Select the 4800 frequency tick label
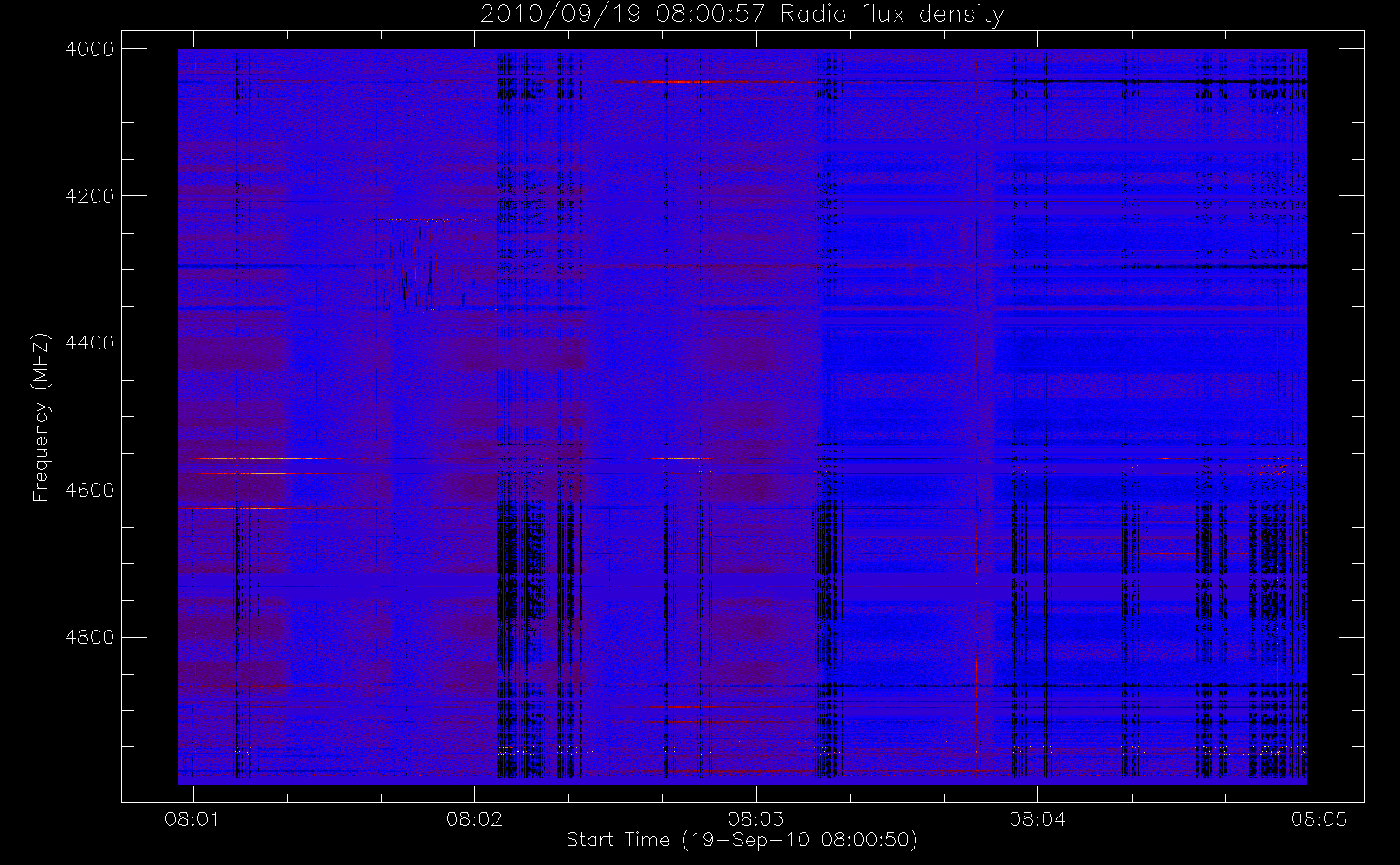The image size is (1400, 865). click(x=90, y=638)
